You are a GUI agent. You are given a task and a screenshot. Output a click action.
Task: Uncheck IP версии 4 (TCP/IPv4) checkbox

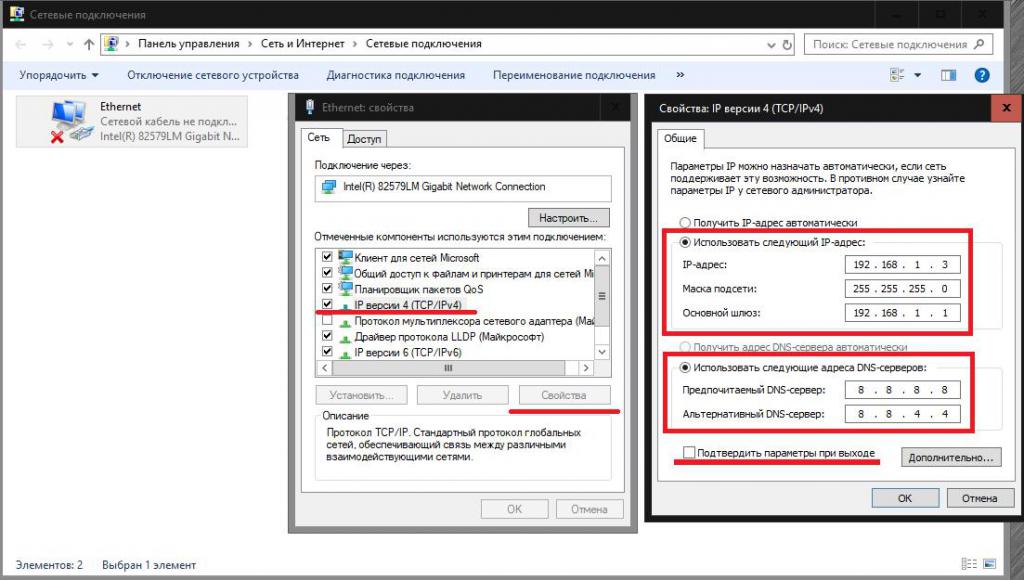pos(327,304)
